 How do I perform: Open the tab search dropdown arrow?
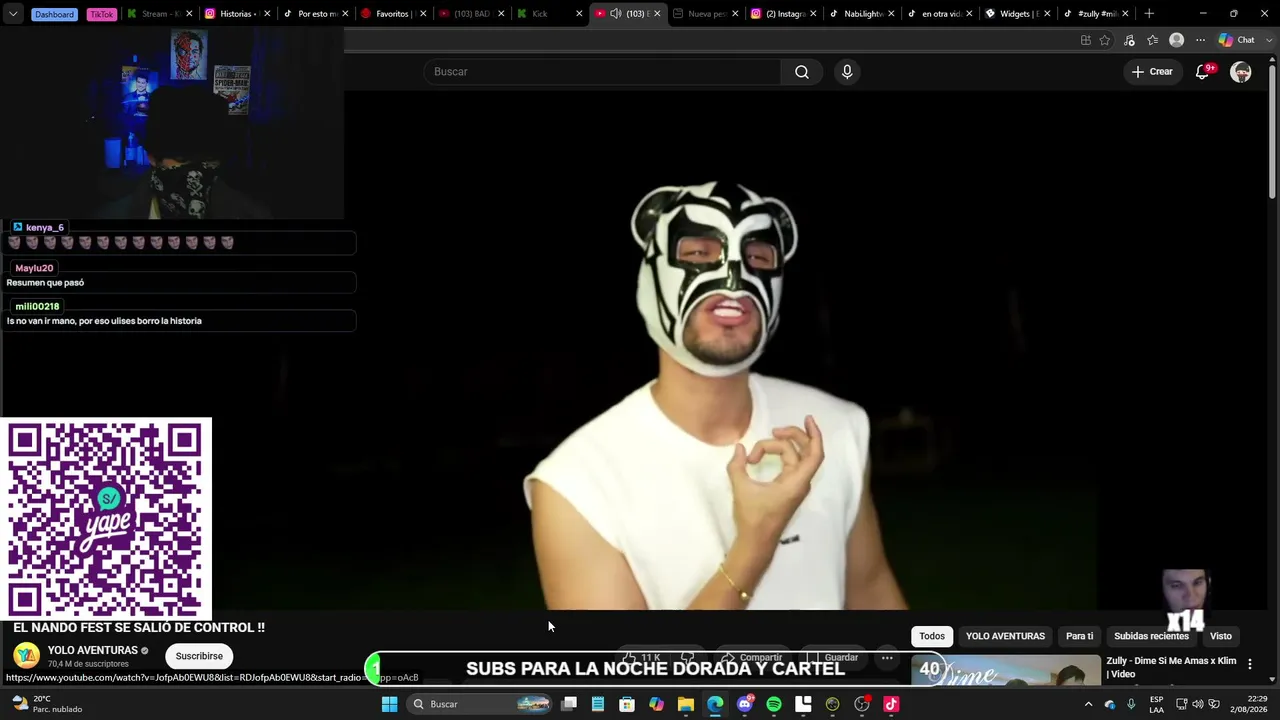[13, 14]
